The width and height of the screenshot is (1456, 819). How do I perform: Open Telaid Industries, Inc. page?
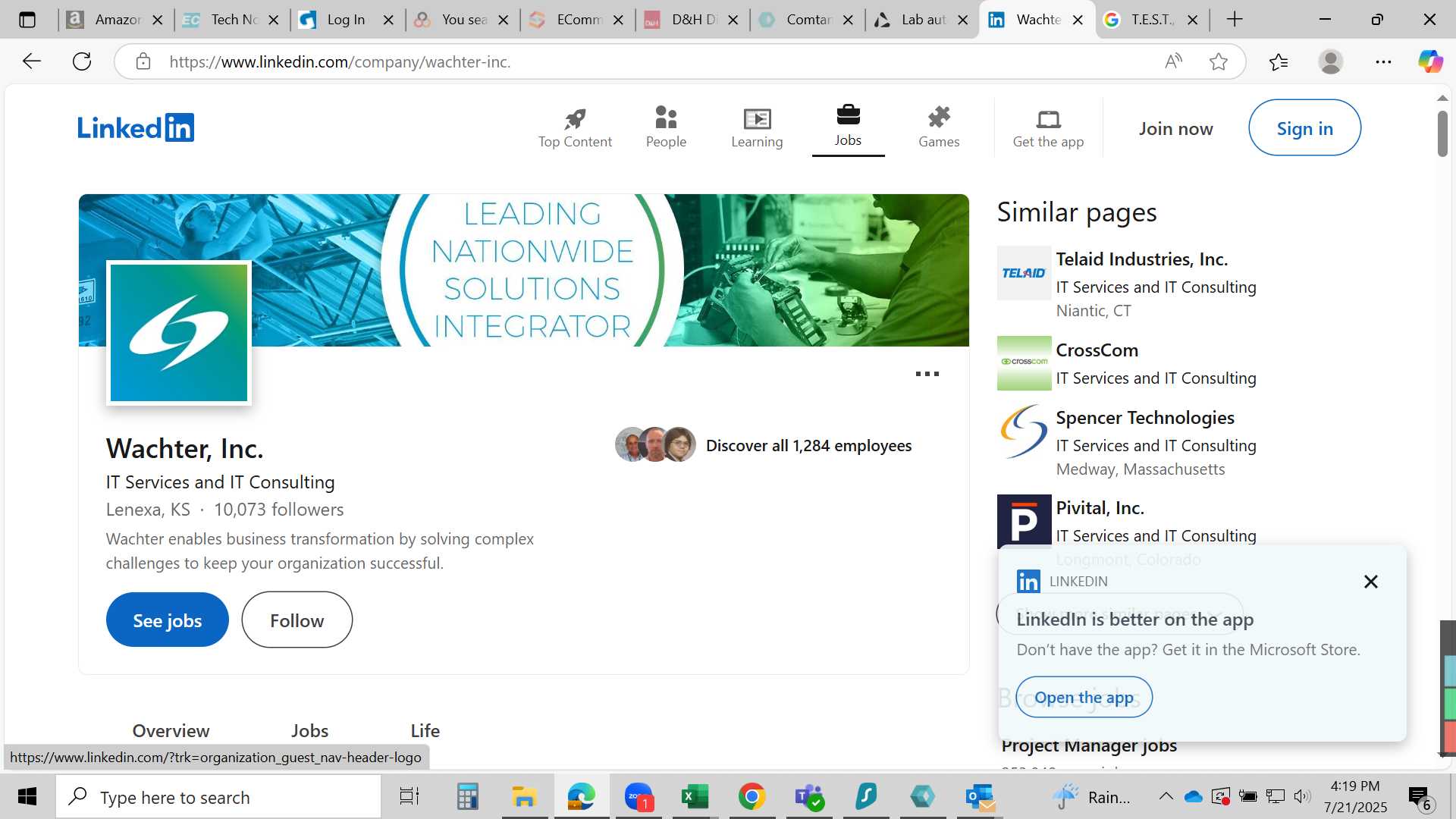point(1141,259)
